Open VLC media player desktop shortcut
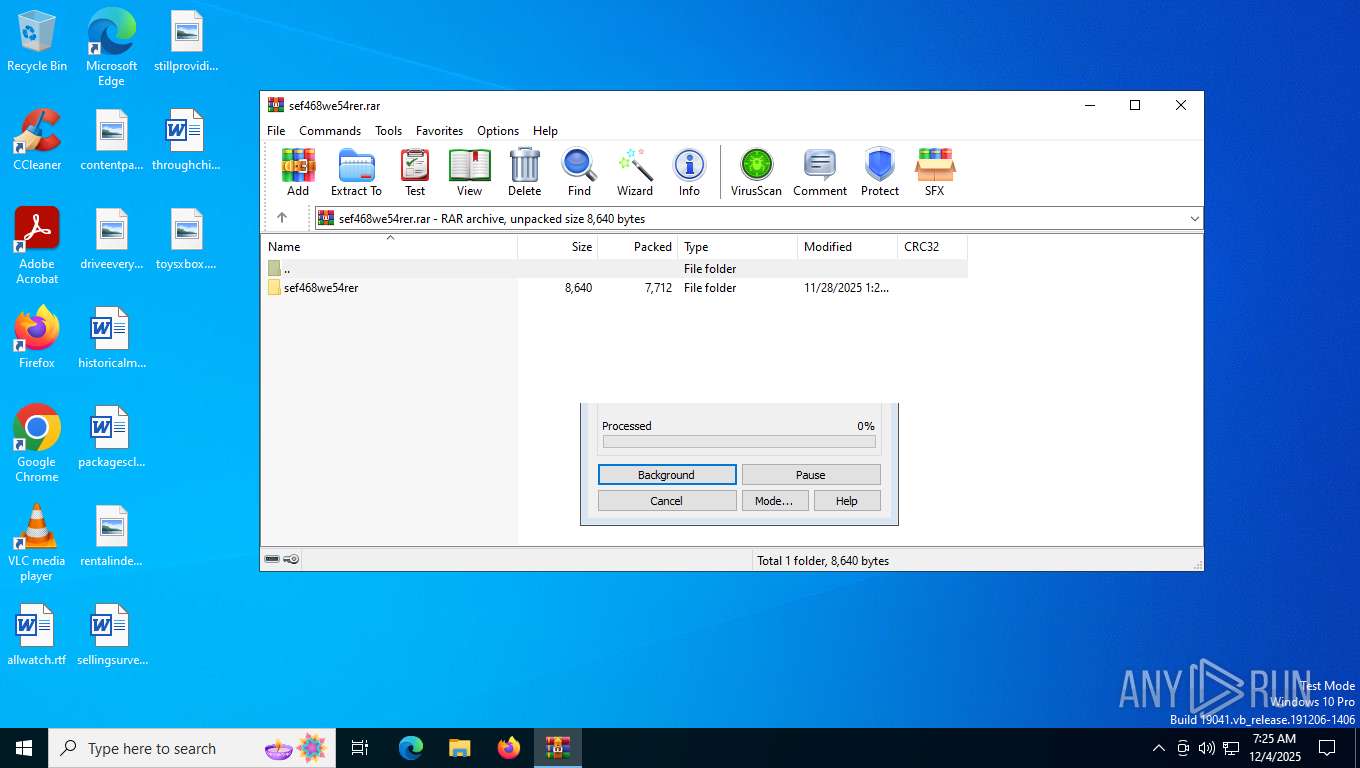The height and width of the screenshot is (768, 1360). 37,543
